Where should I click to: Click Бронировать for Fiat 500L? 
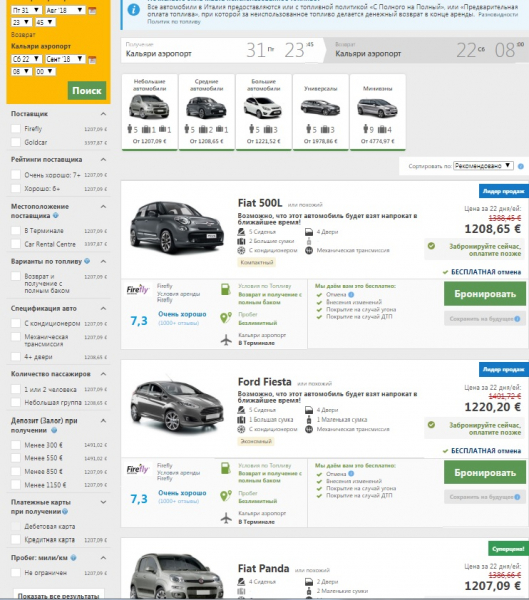pyautogui.click(x=485, y=294)
